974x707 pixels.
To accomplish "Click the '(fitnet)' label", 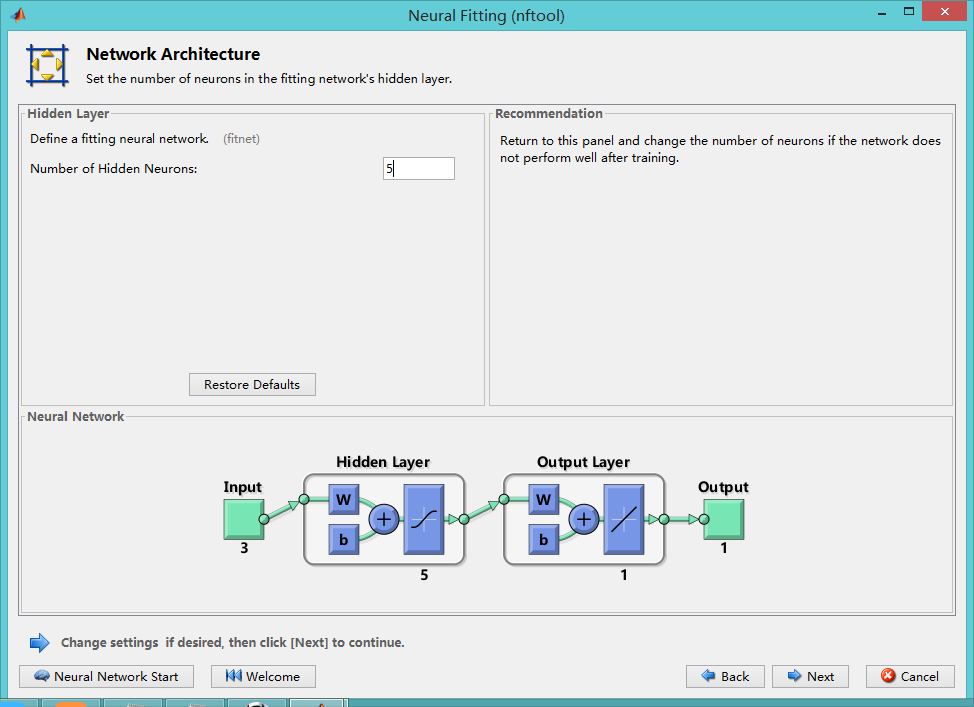I will (242, 139).
